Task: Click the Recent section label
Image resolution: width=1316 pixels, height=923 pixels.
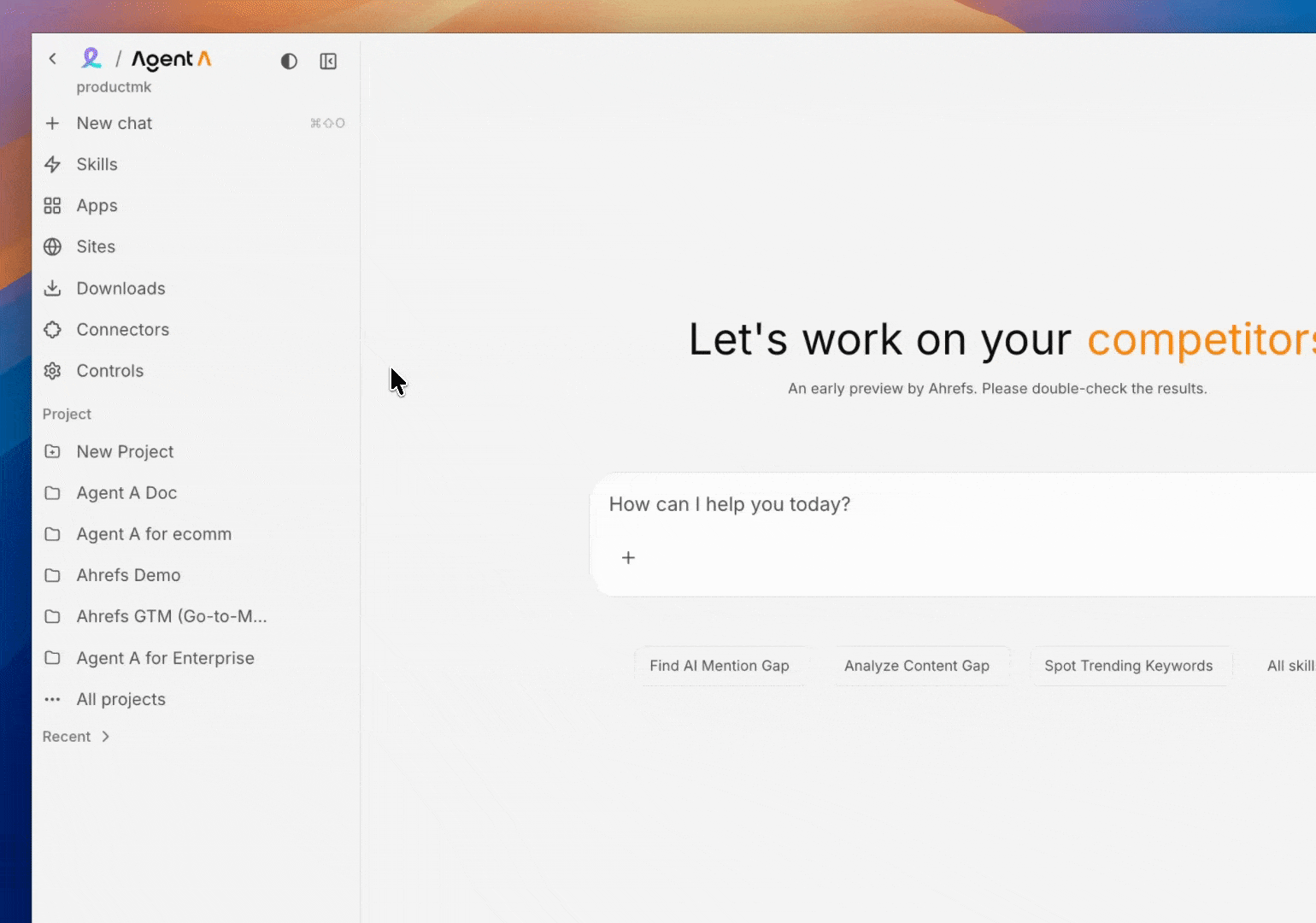Action: tap(67, 737)
